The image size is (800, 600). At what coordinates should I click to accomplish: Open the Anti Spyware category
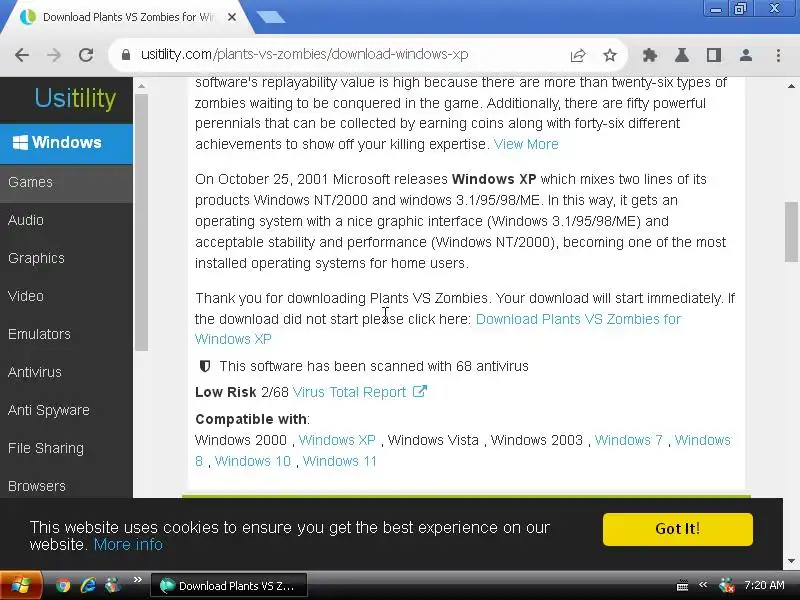(66, 410)
